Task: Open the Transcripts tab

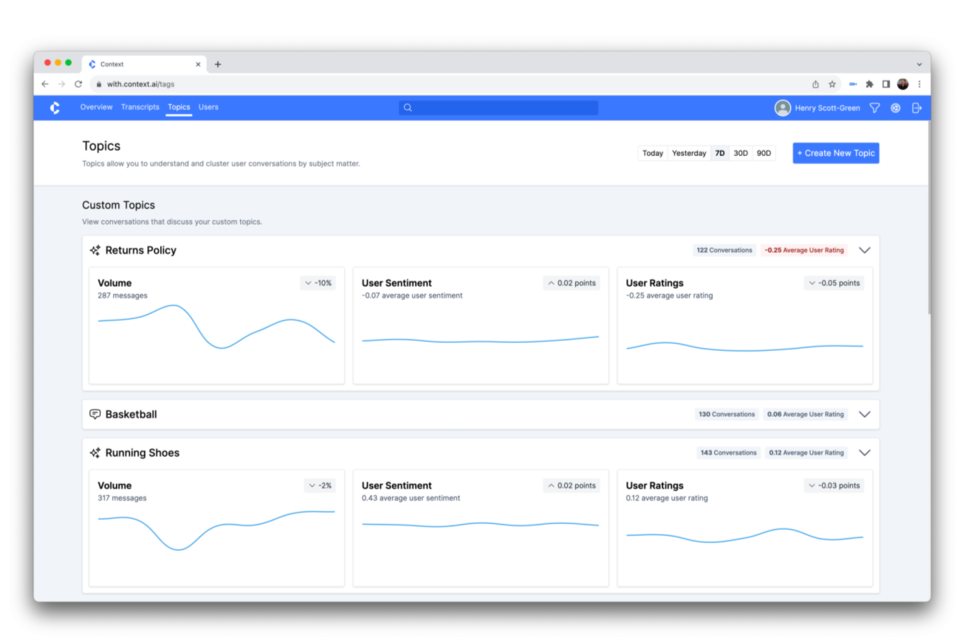Action: (140, 107)
